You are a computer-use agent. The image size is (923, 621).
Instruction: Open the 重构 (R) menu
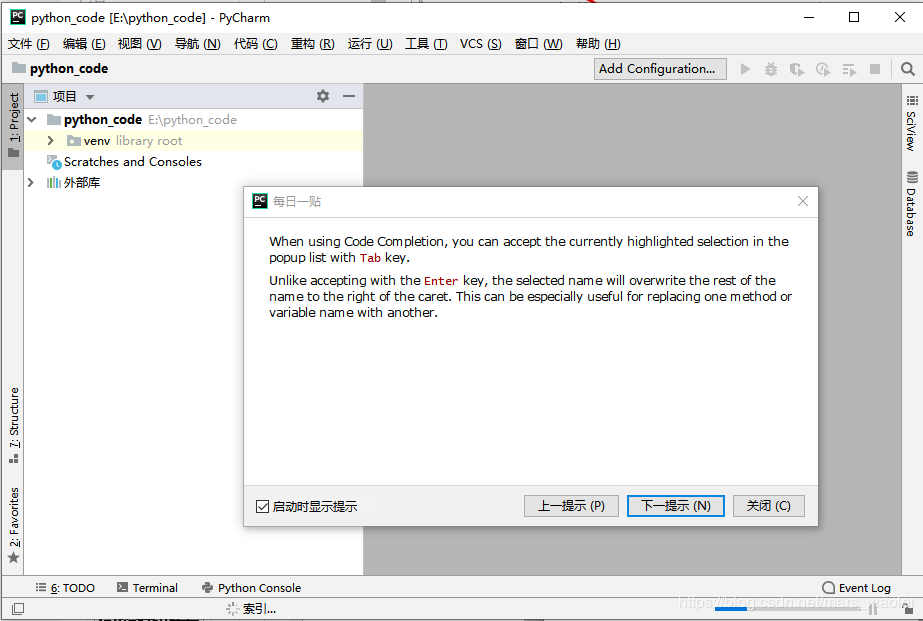point(313,44)
